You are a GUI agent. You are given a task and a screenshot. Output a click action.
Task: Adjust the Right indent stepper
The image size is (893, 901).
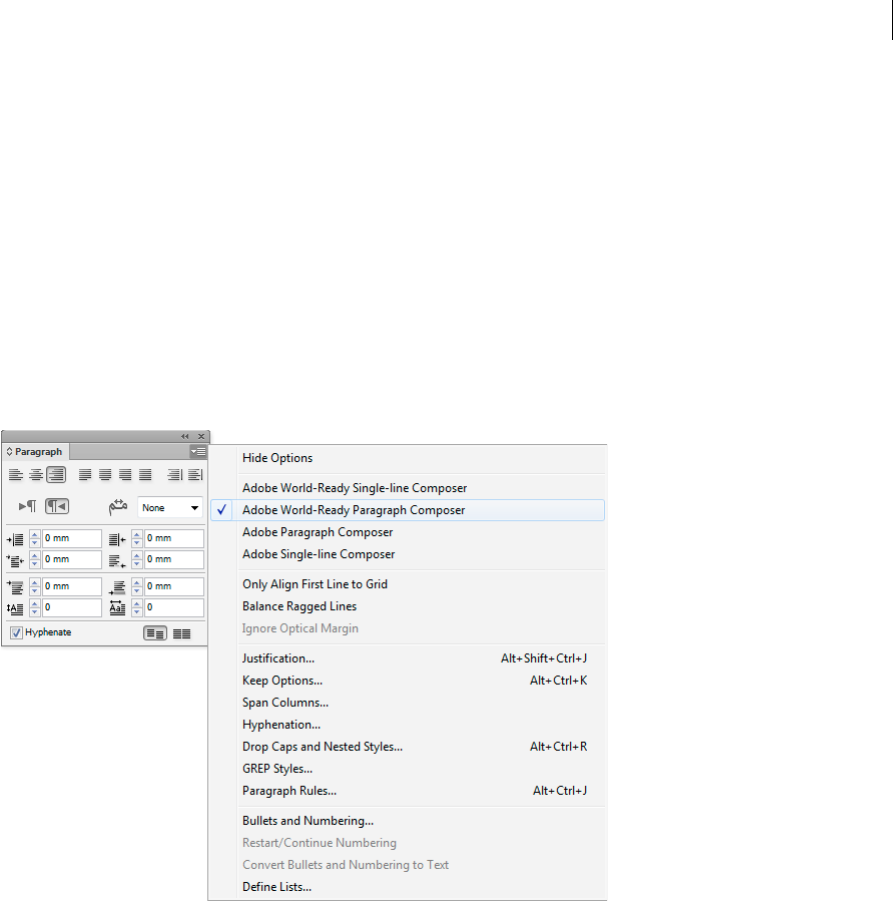pos(137,538)
